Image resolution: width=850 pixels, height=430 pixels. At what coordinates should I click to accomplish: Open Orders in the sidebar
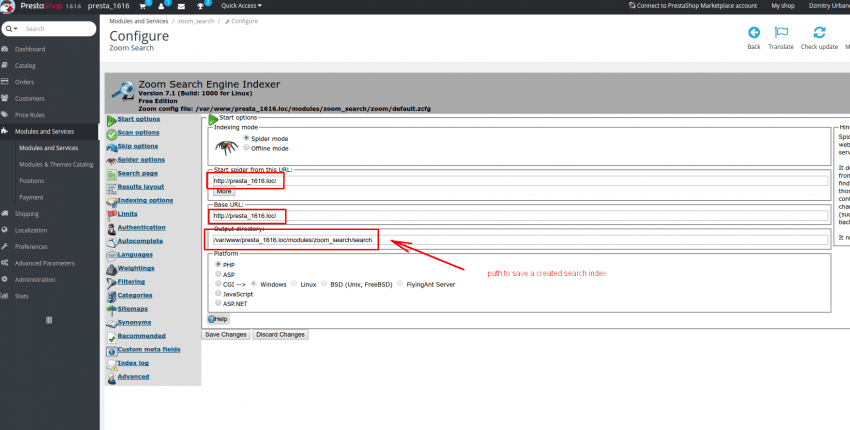point(24,82)
